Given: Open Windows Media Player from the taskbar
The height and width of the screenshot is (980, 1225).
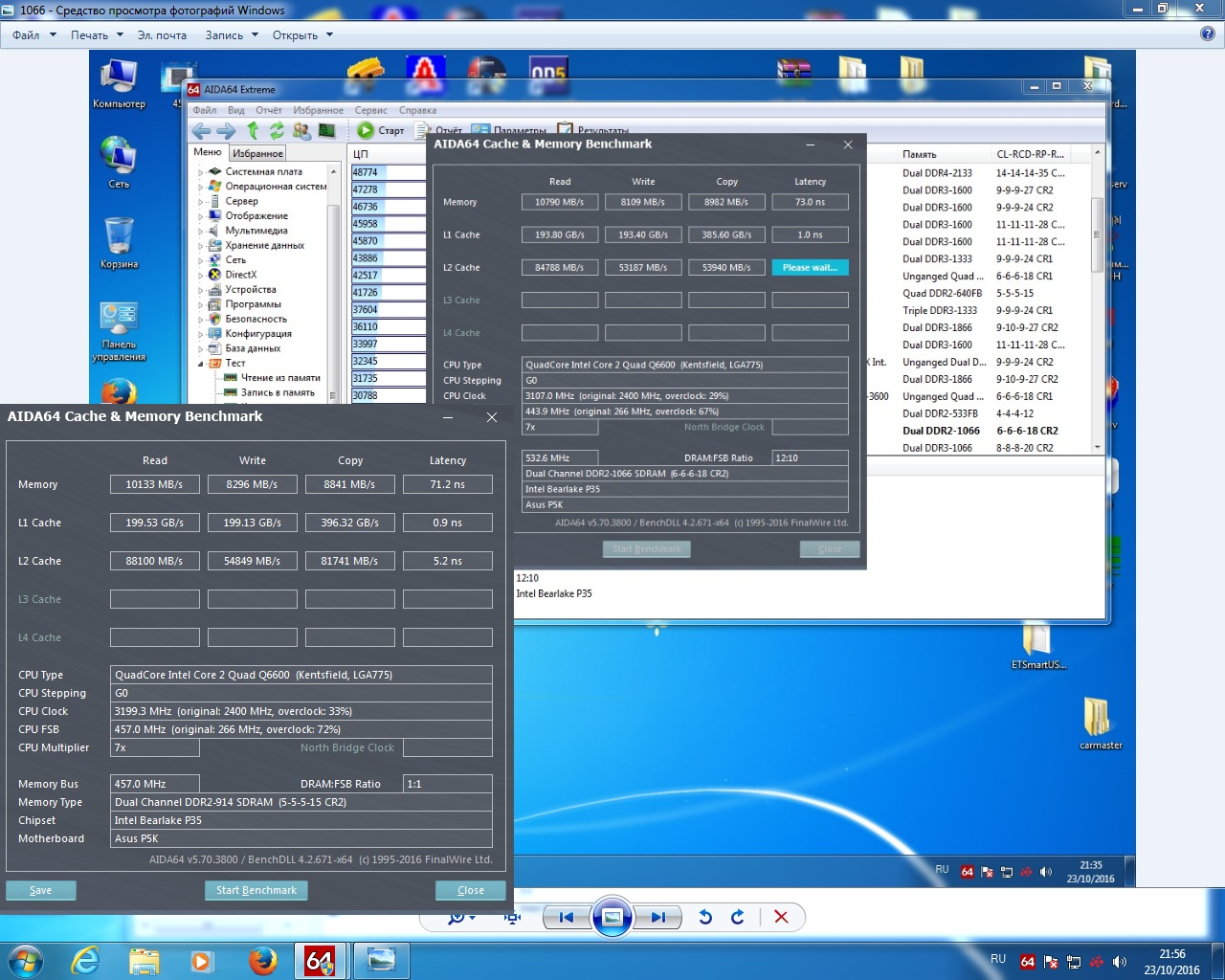Looking at the screenshot, I should 202,960.
